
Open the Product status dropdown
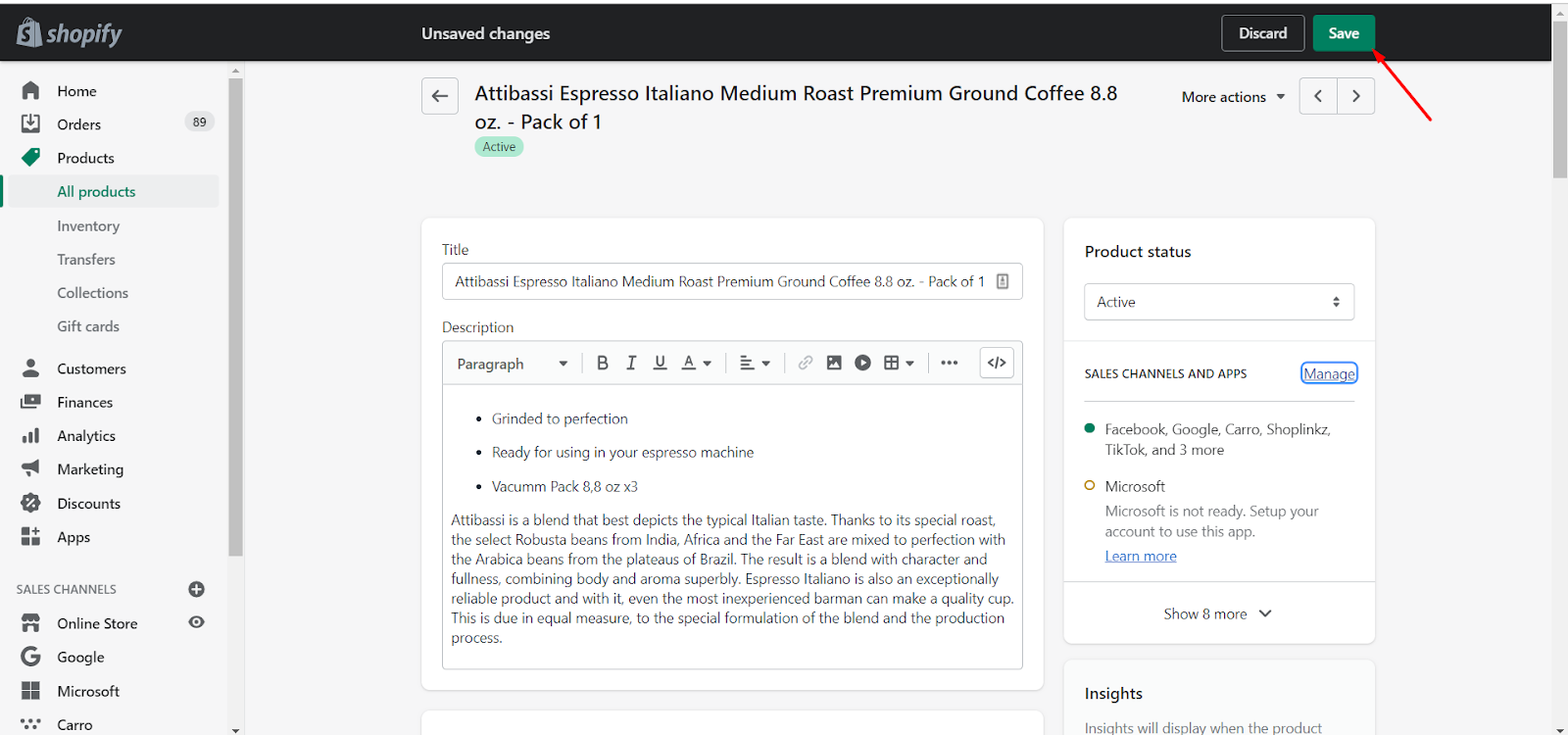1218,302
